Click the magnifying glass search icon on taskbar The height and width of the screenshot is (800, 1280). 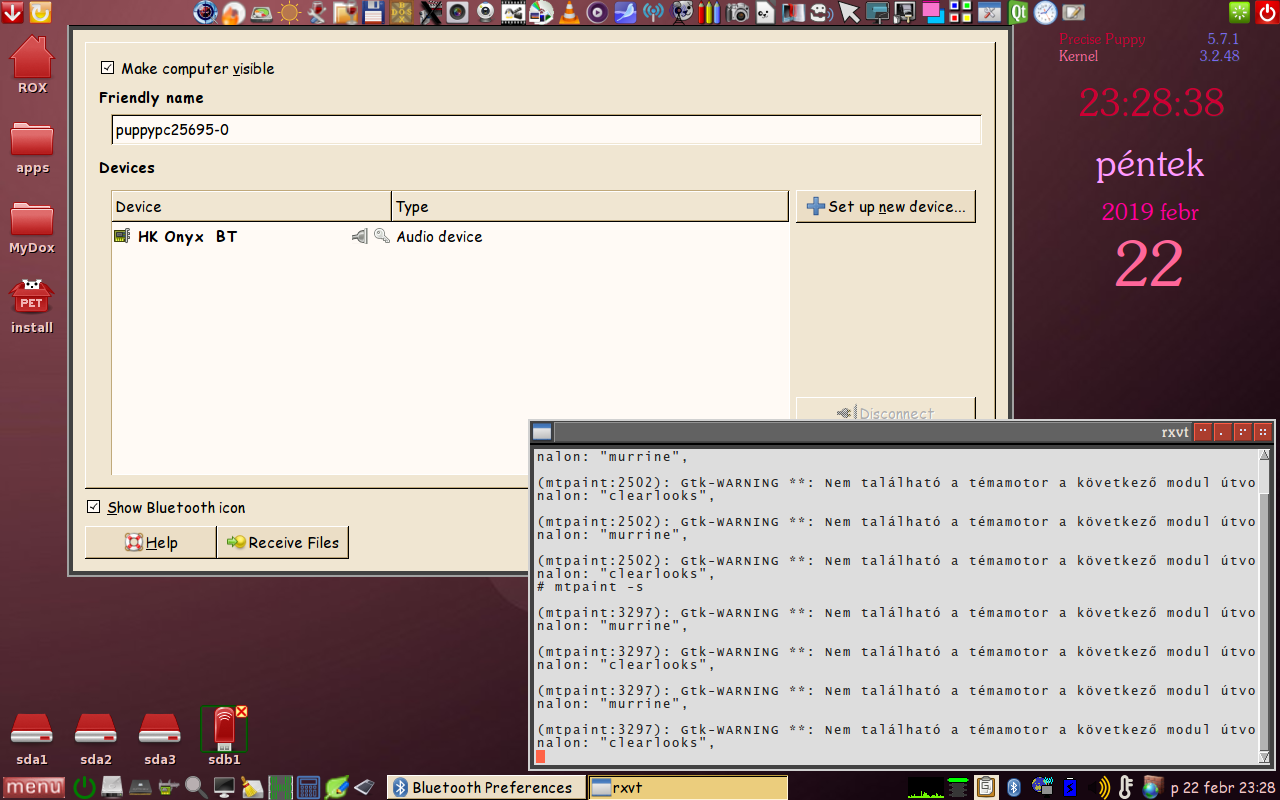click(x=196, y=788)
